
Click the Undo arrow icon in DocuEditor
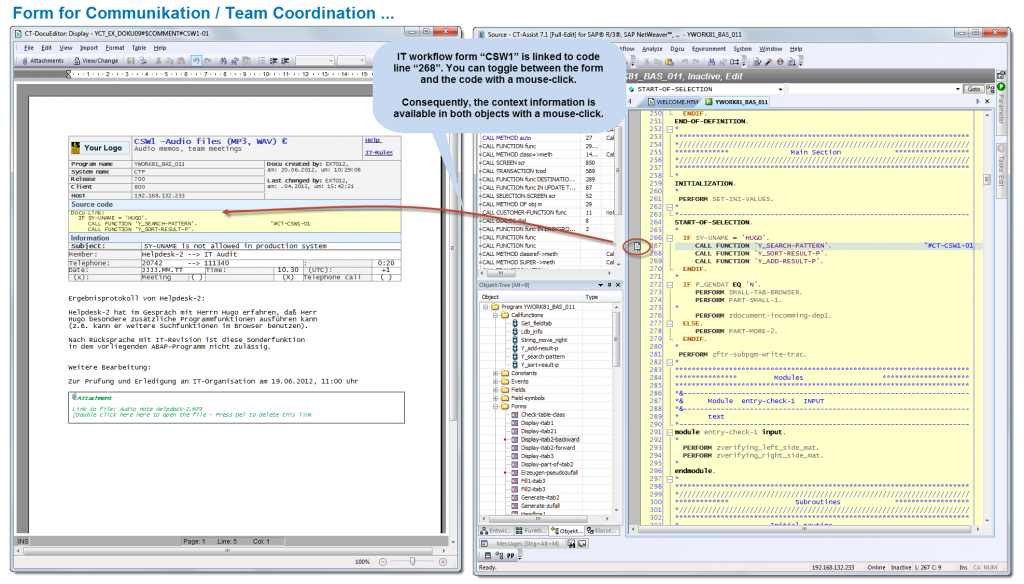(x=196, y=60)
